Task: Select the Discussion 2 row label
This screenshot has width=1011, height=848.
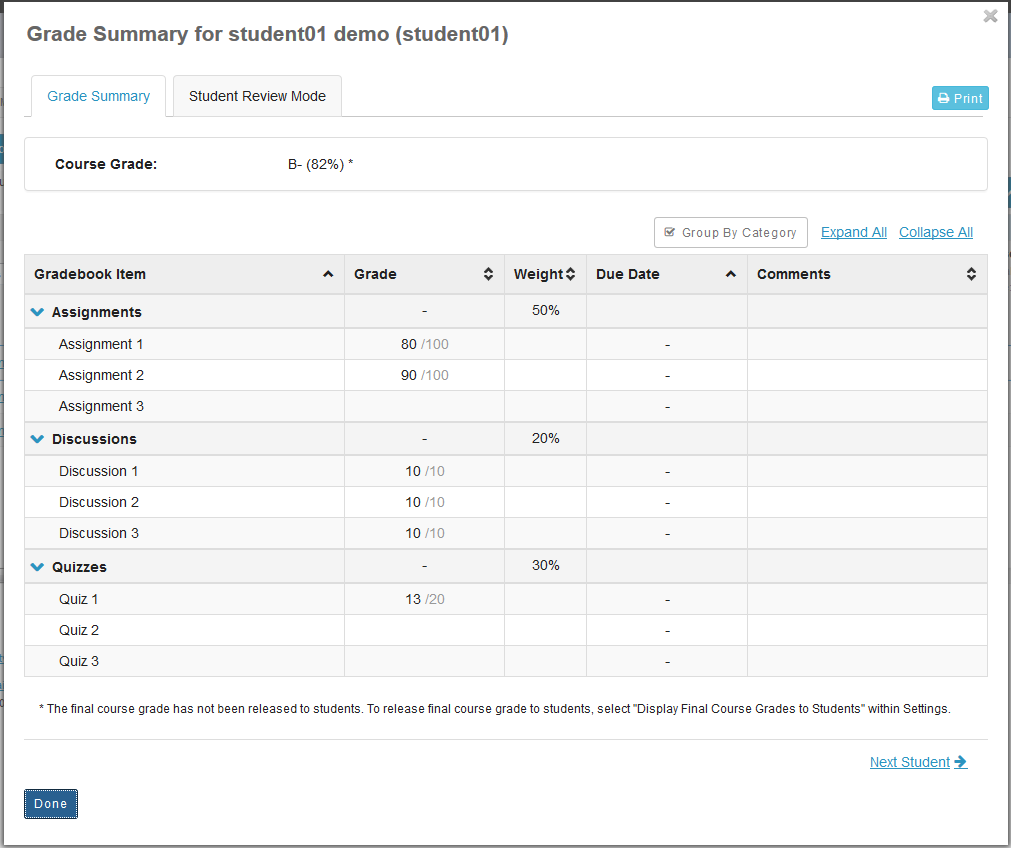Action: click(x=99, y=502)
